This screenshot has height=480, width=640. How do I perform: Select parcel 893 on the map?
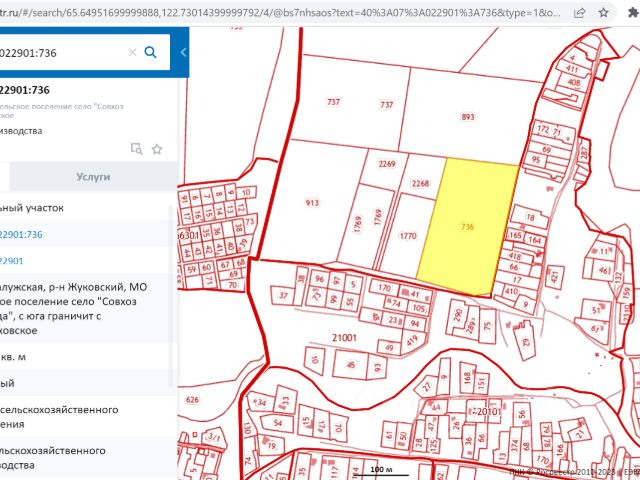pos(467,117)
